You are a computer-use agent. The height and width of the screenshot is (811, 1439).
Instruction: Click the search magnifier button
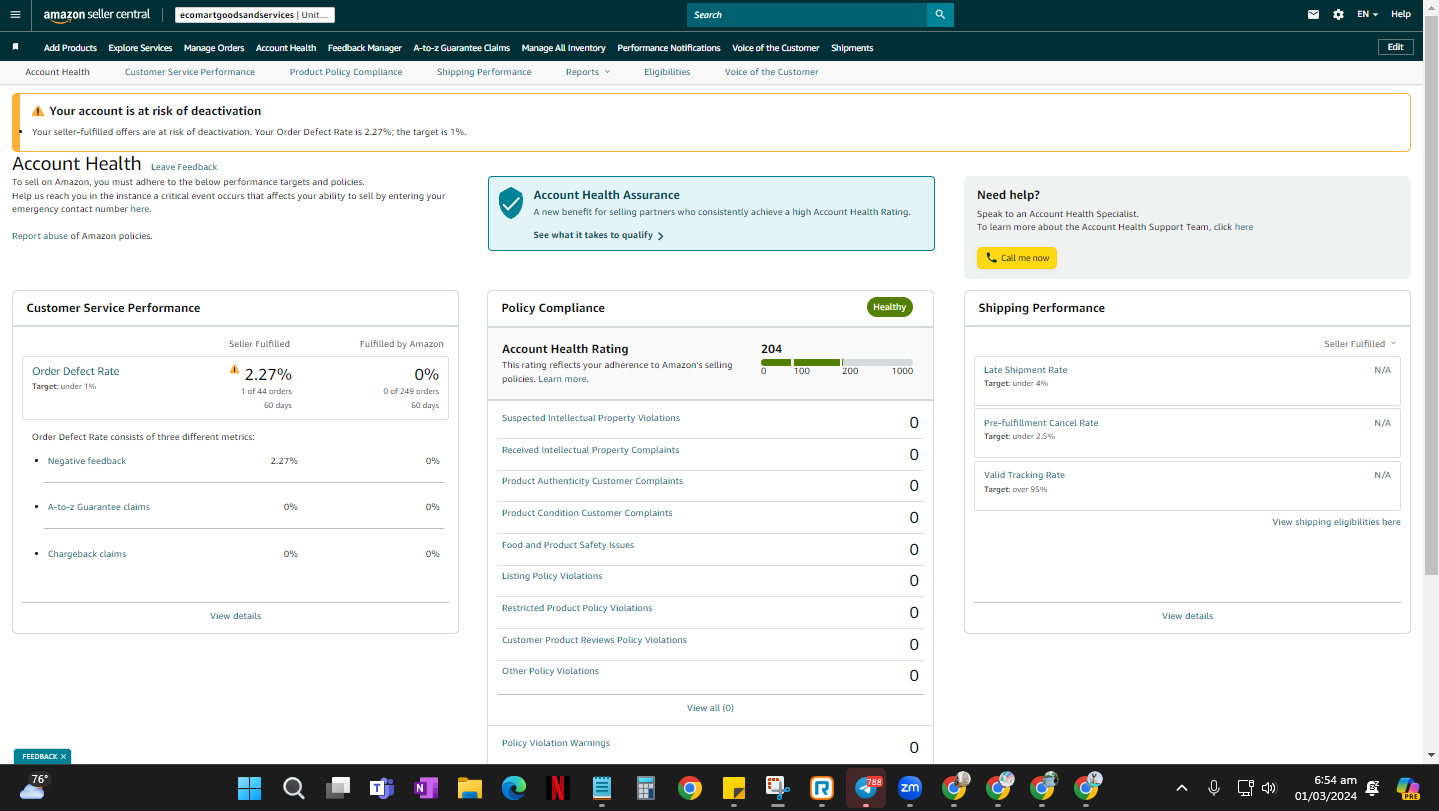pyautogui.click(x=940, y=15)
